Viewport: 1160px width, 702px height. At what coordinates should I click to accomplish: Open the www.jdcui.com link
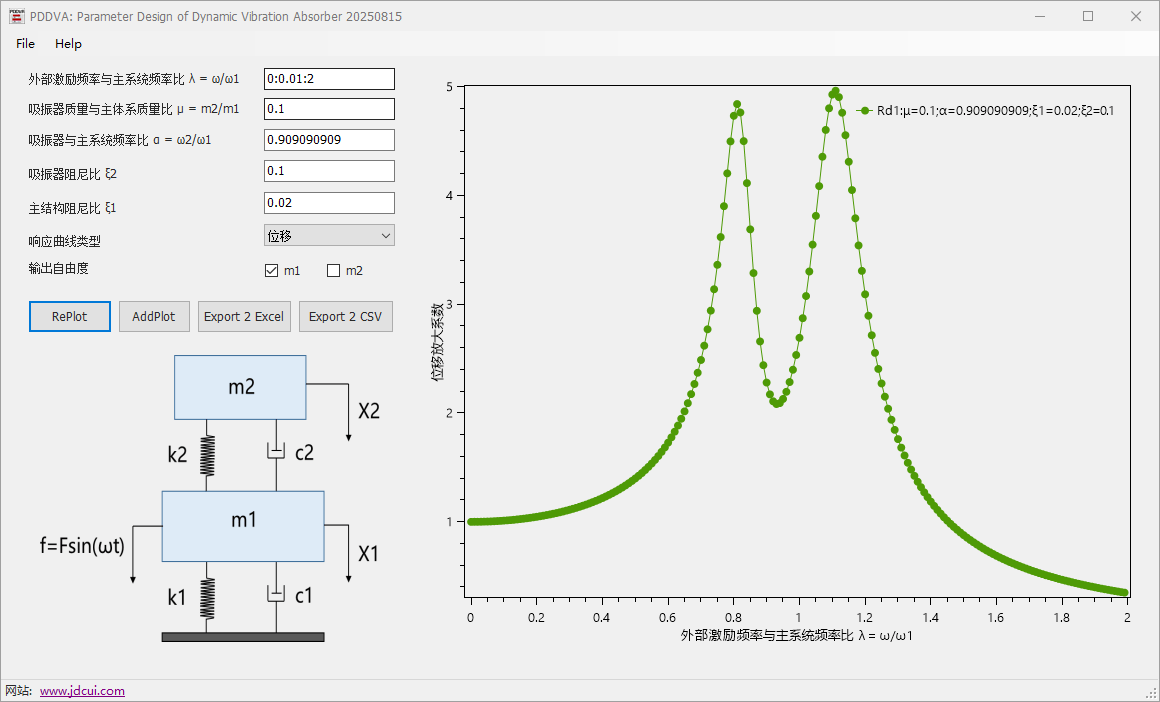(82, 691)
